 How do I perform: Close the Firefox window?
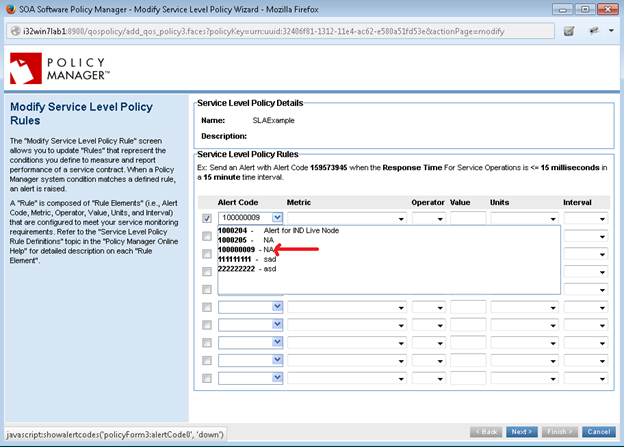tap(608, 9)
